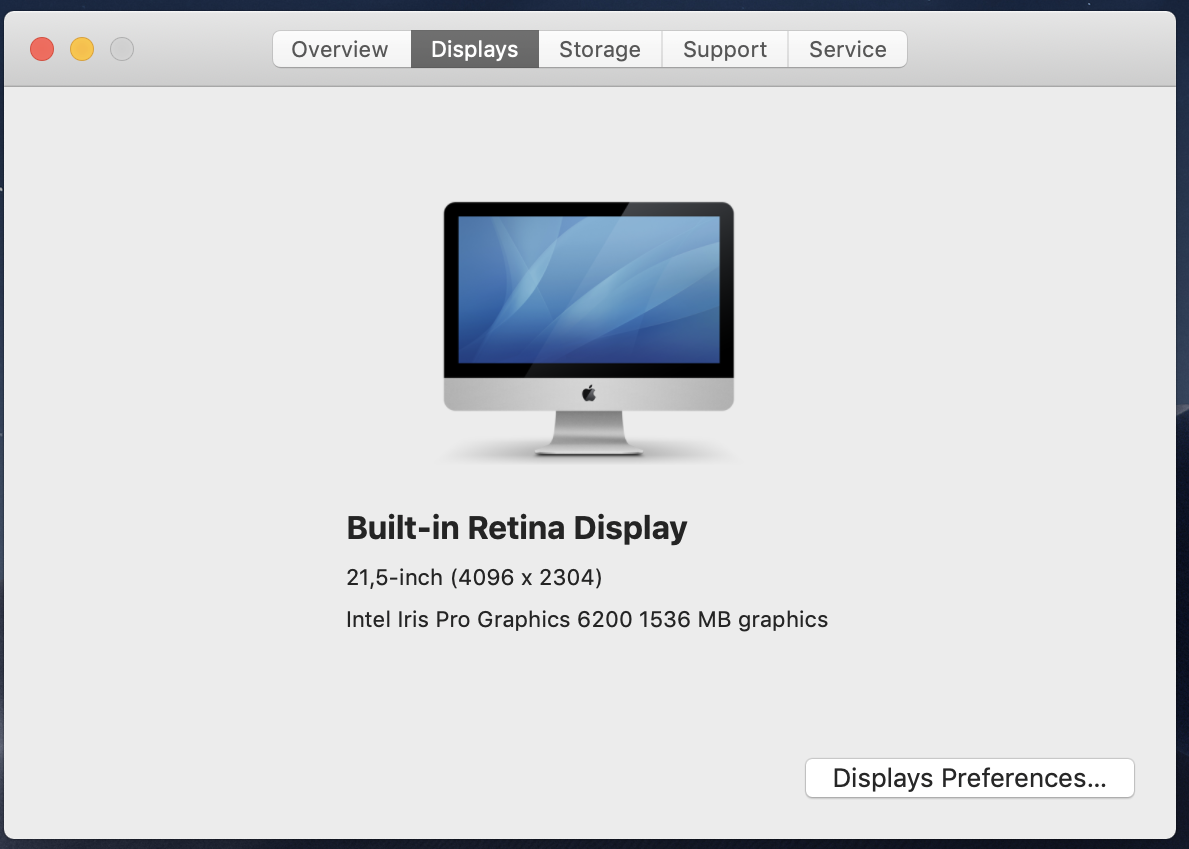Minimize the window with the yellow button
This screenshot has height=849, width=1189.
[82, 49]
